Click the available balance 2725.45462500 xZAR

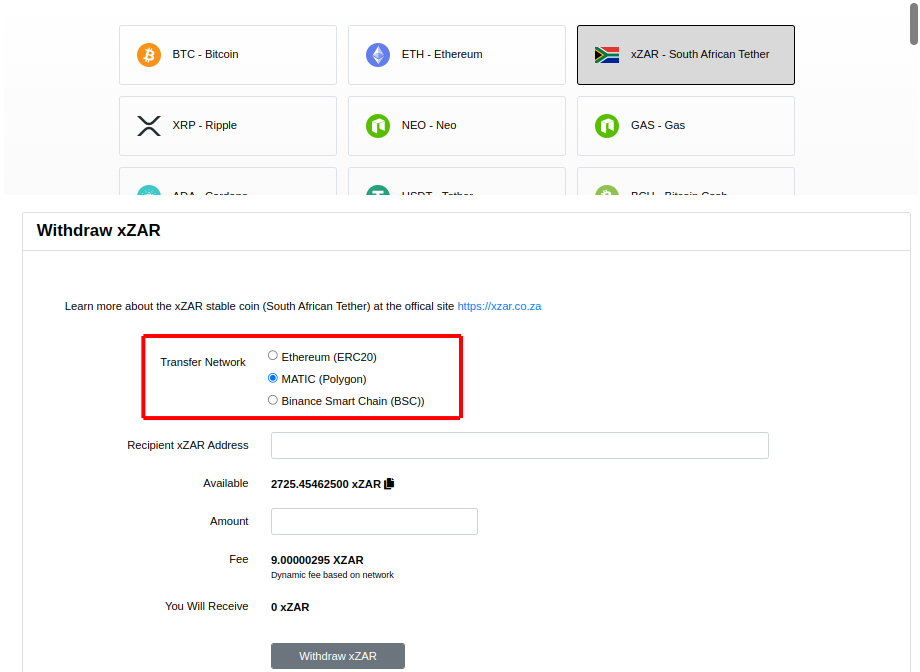326,484
